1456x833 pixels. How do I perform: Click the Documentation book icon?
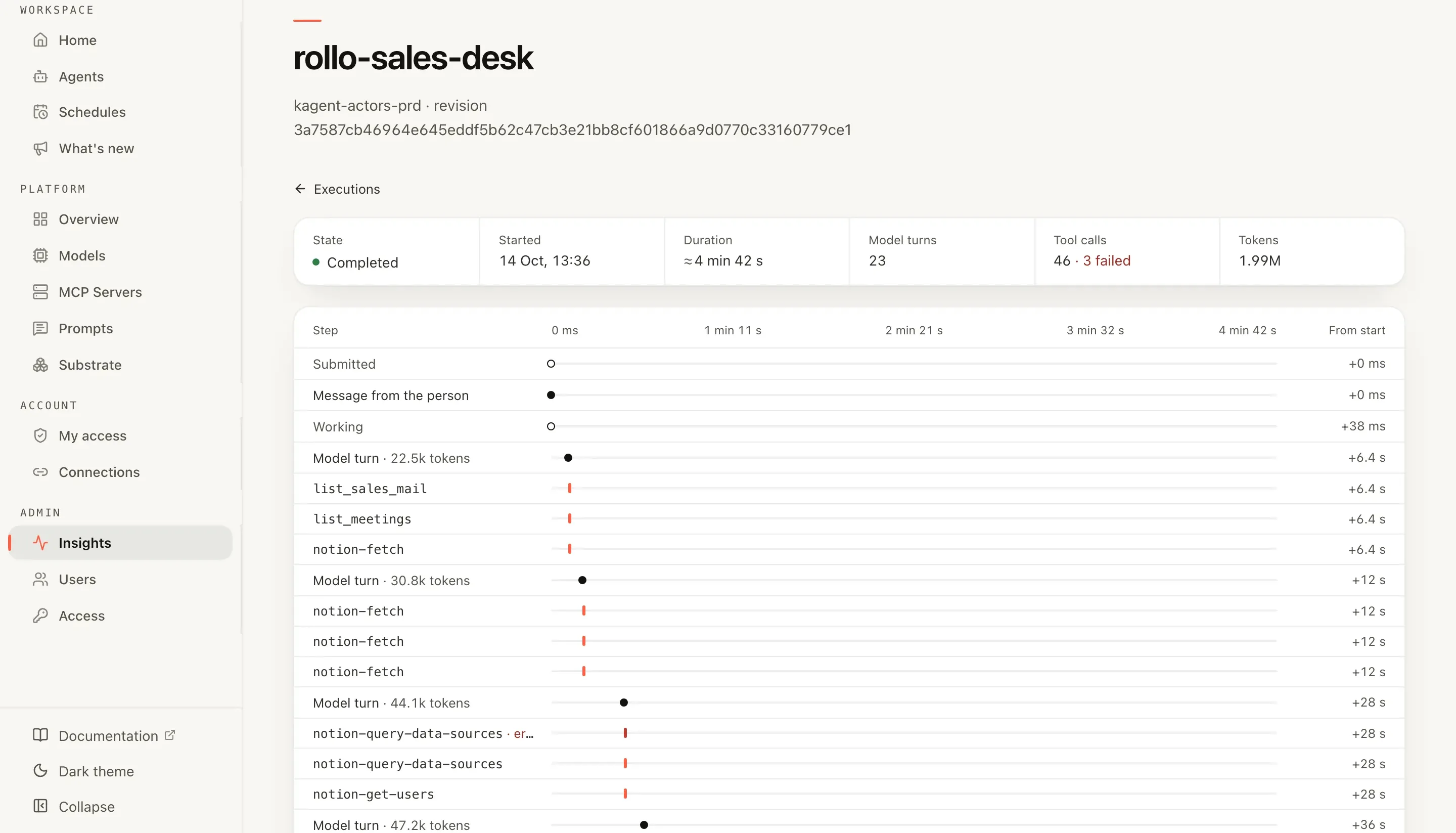click(x=40, y=735)
